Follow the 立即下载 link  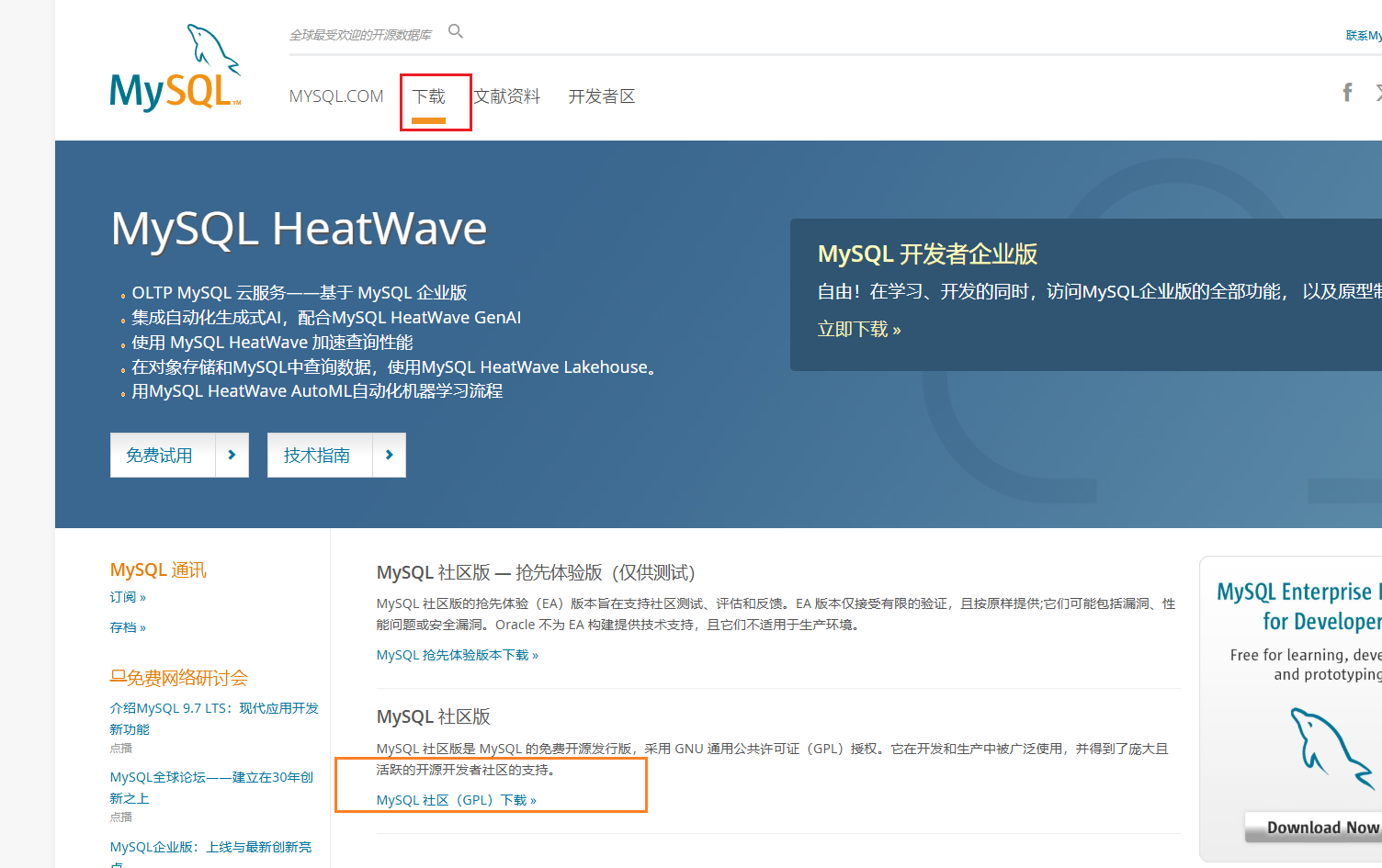point(859,329)
